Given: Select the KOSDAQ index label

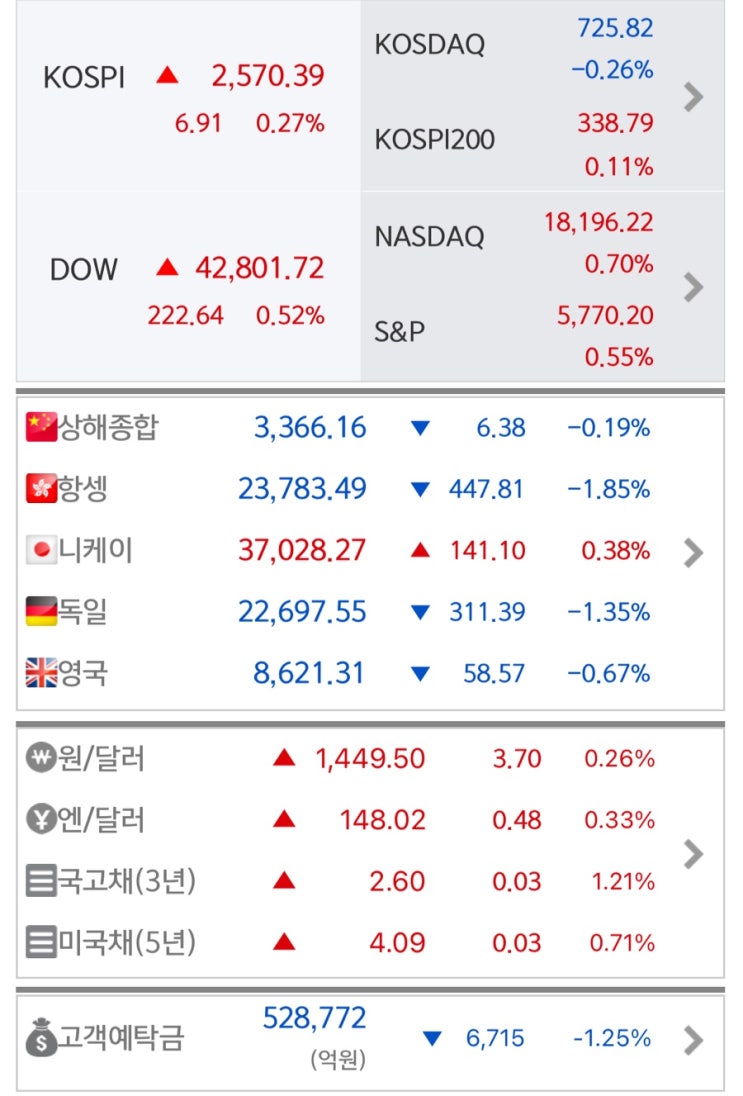Looking at the screenshot, I should pos(428,45).
